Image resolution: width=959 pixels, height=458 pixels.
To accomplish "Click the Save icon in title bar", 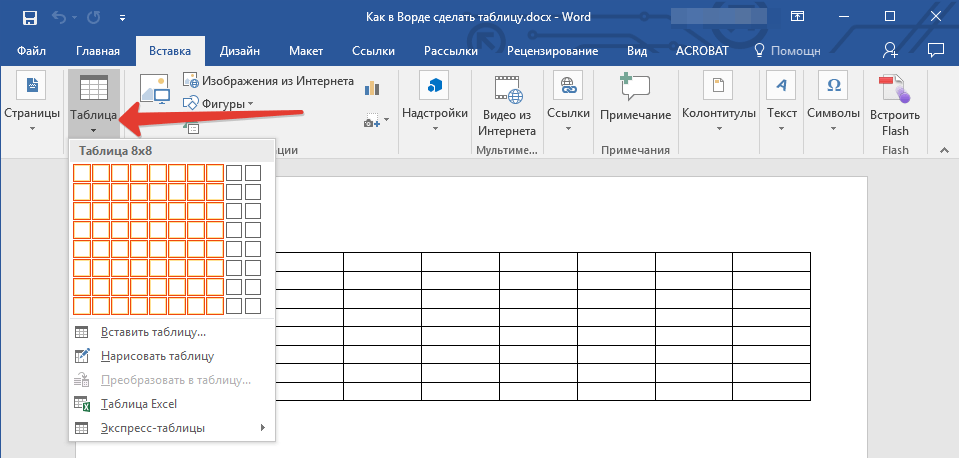I will 29,17.
